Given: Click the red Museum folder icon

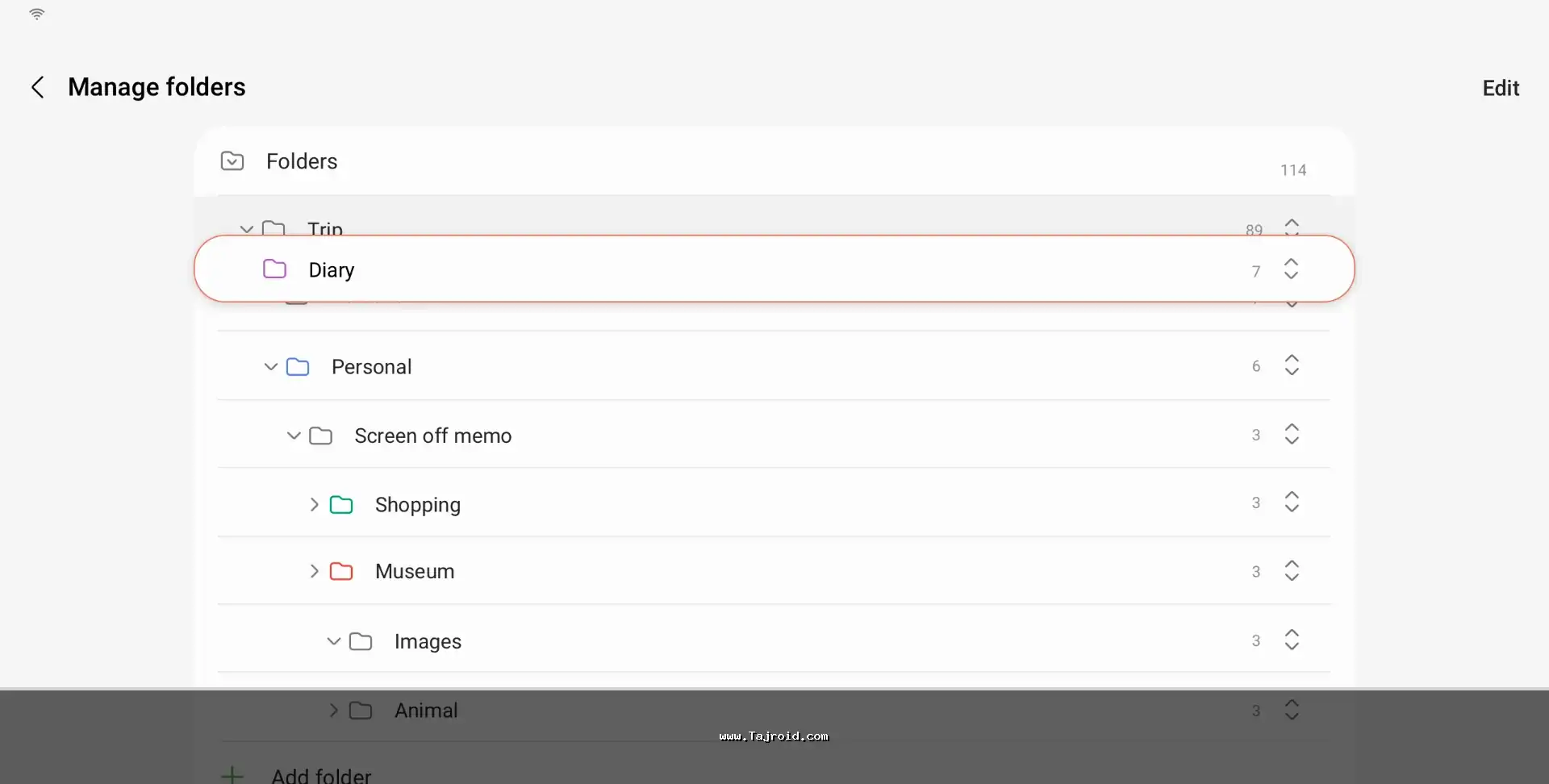Looking at the screenshot, I should pos(341,572).
